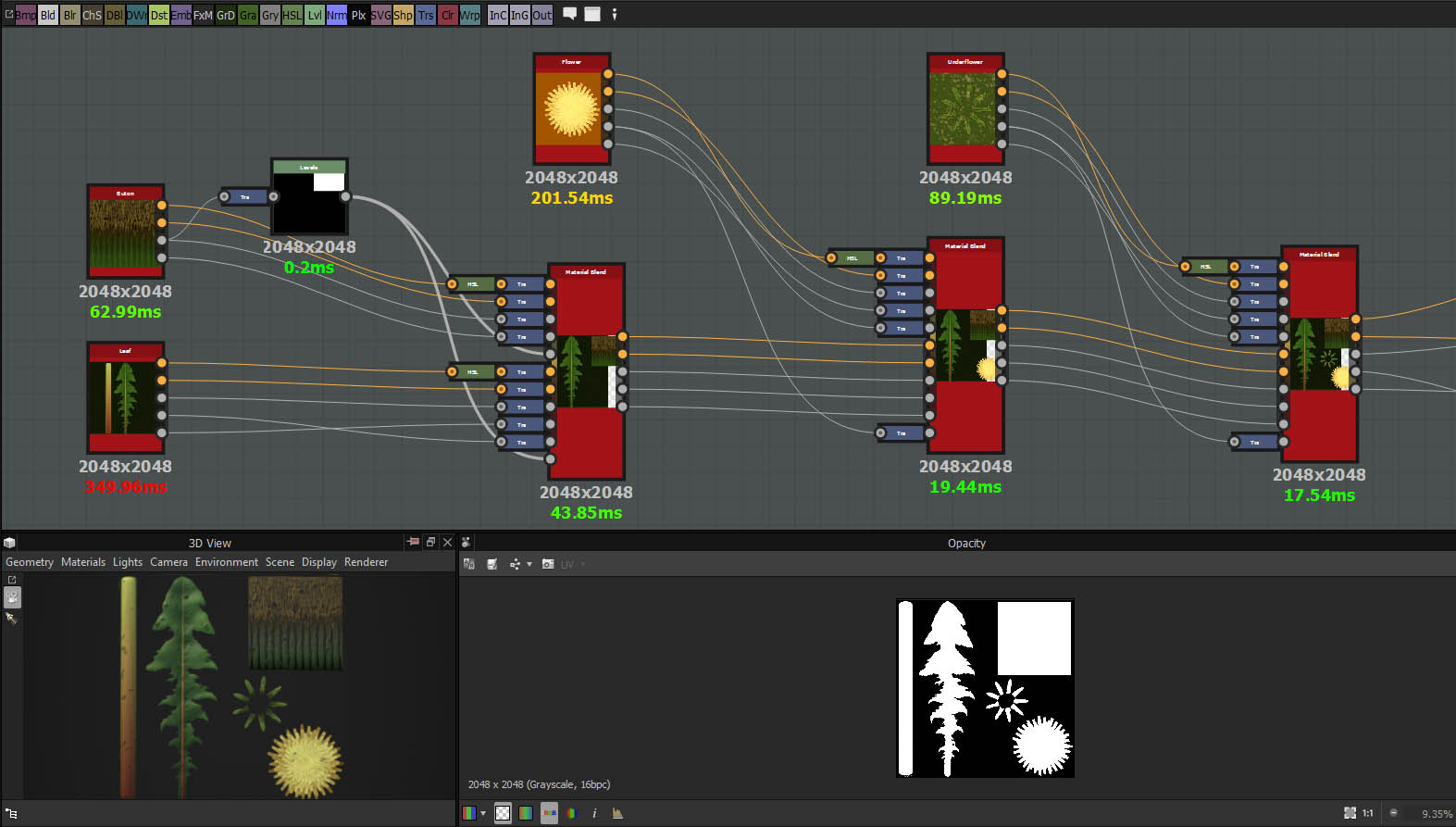Image resolution: width=1456 pixels, height=827 pixels.
Task: Toggle the tiling display in 2D view
Action: (x=526, y=813)
